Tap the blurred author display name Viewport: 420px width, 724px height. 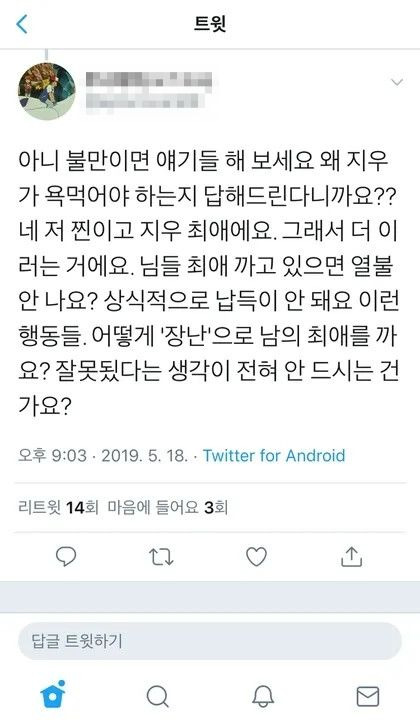point(150,80)
